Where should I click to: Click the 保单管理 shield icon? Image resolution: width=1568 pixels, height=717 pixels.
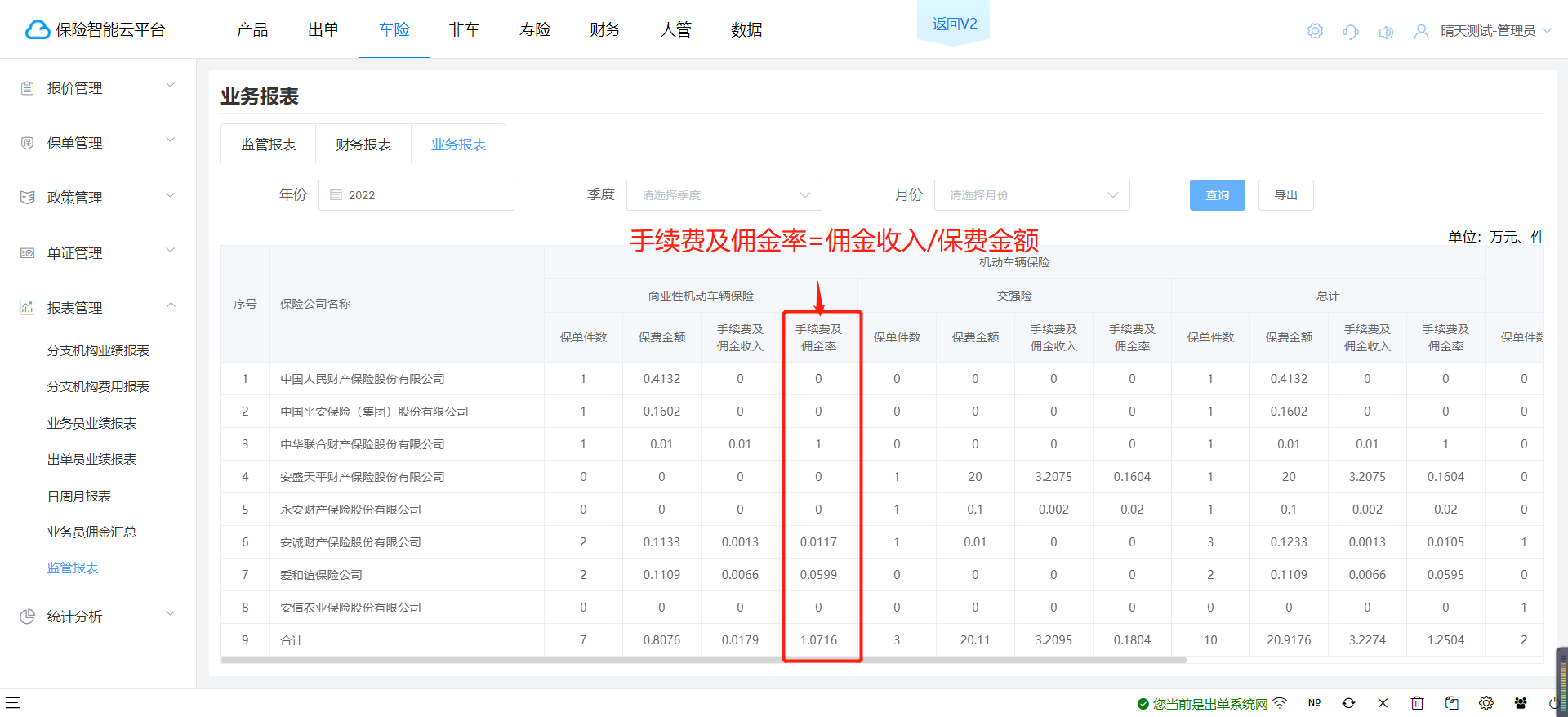coord(27,142)
